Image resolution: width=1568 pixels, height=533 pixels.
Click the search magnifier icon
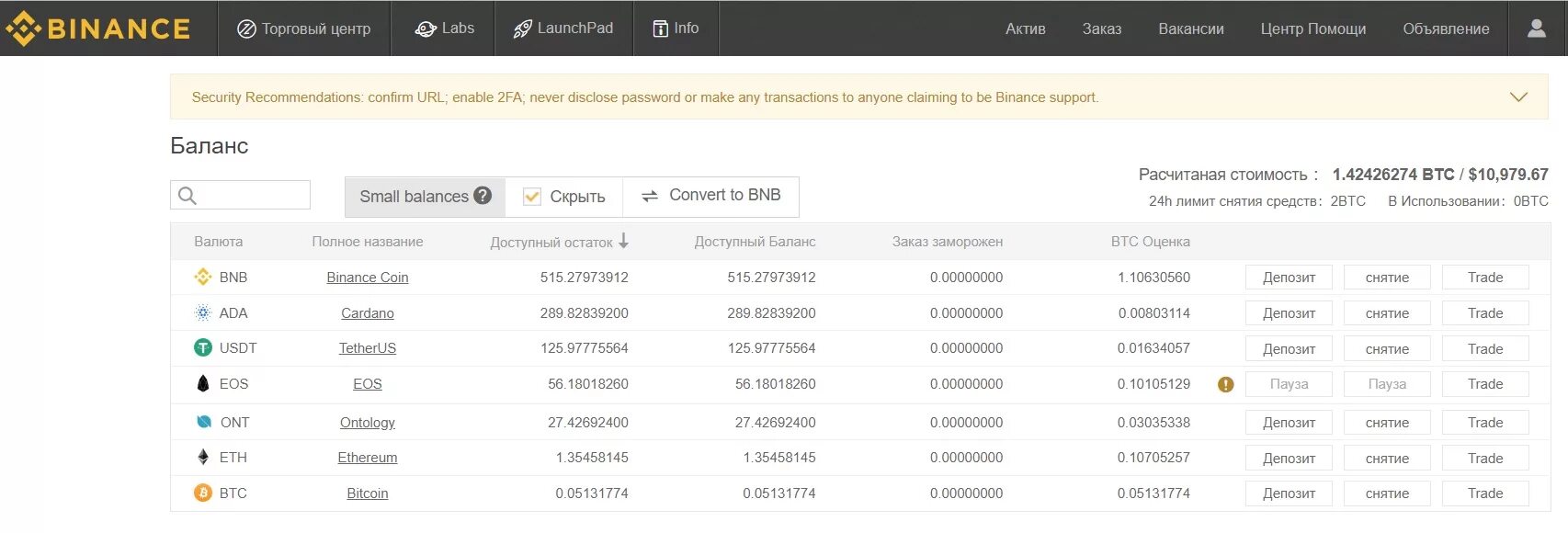[x=187, y=195]
